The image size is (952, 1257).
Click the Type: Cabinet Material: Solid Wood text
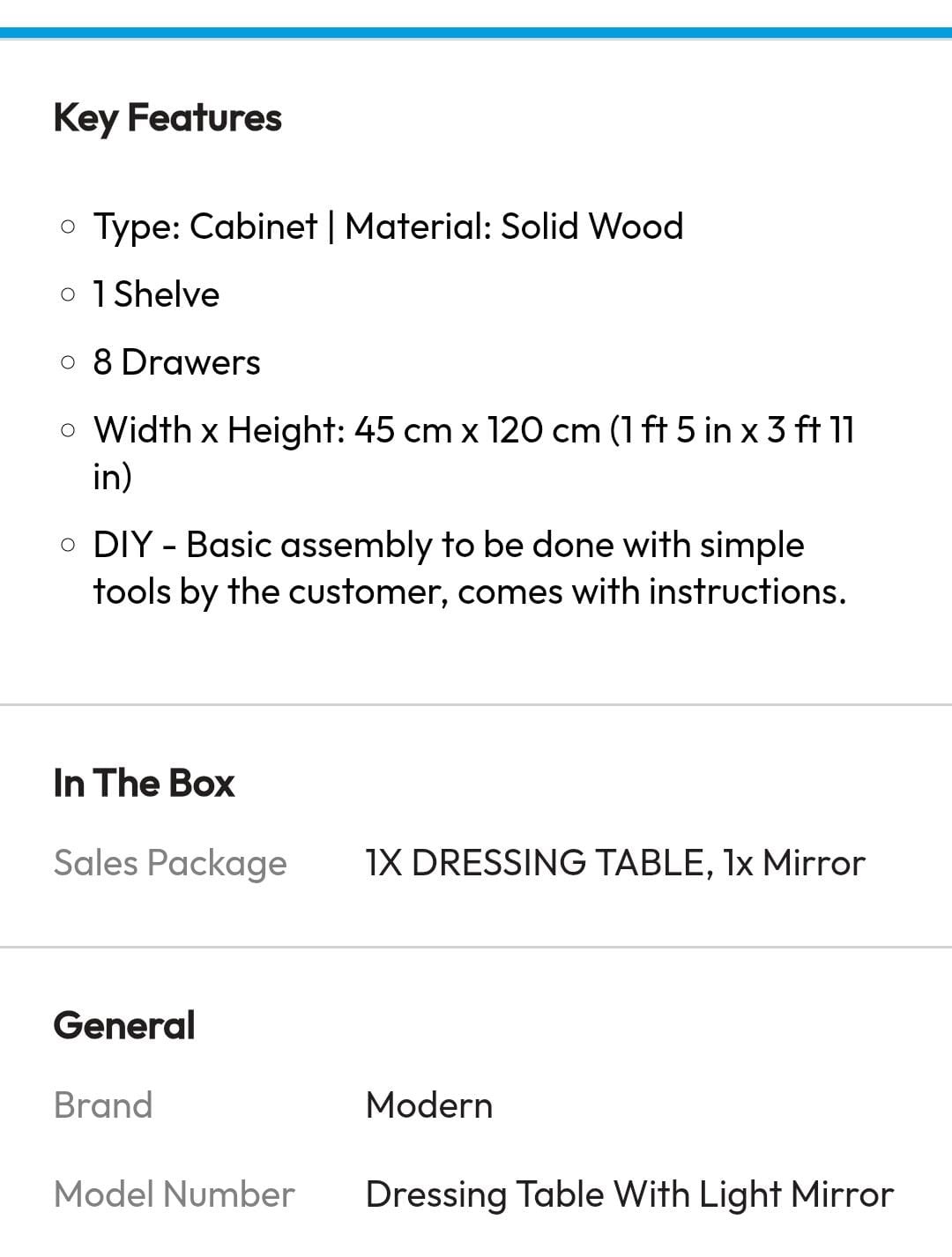pyautogui.click(x=388, y=227)
